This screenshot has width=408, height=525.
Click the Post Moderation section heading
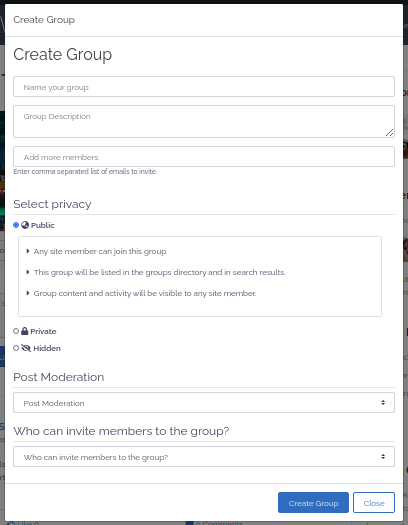(59, 377)
